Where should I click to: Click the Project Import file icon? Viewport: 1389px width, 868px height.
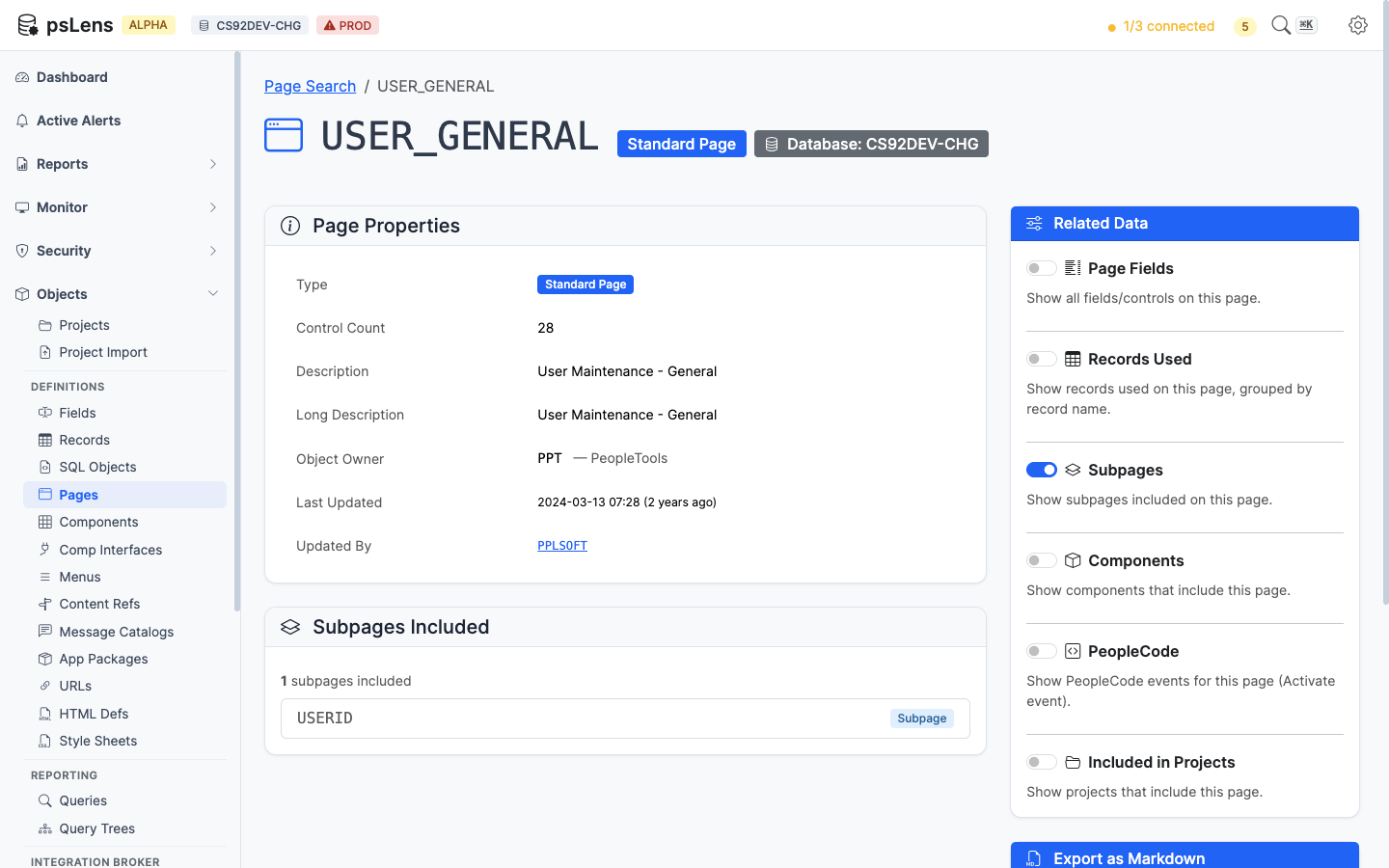(x=45, y=352)
